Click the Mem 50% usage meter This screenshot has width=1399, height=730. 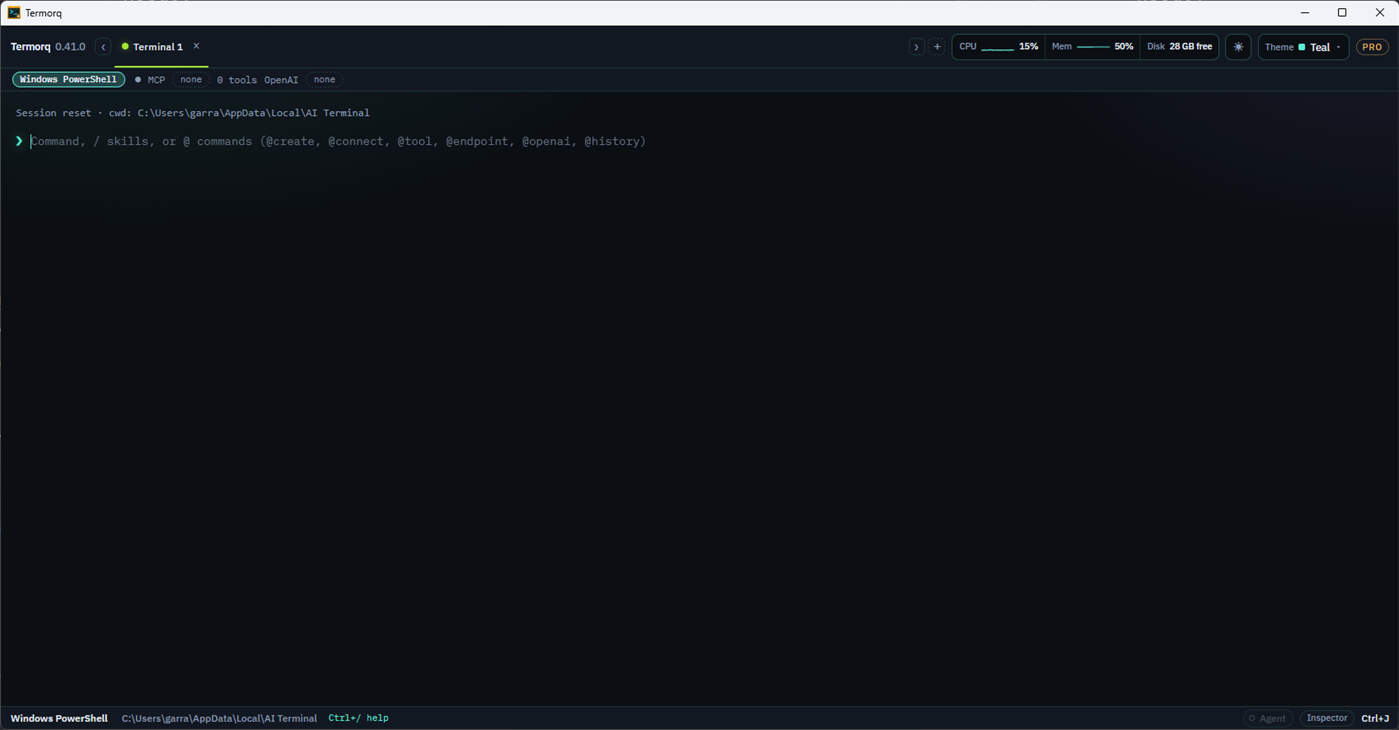point(1092,47)
